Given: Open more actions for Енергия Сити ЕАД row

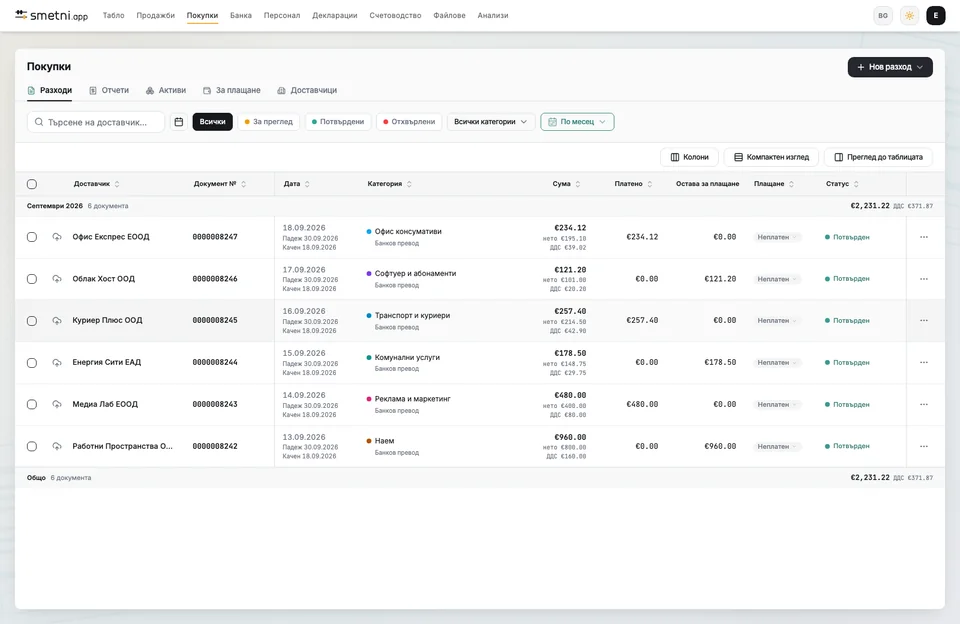Looking at the screenshot, I should click(x=924, y=363).
